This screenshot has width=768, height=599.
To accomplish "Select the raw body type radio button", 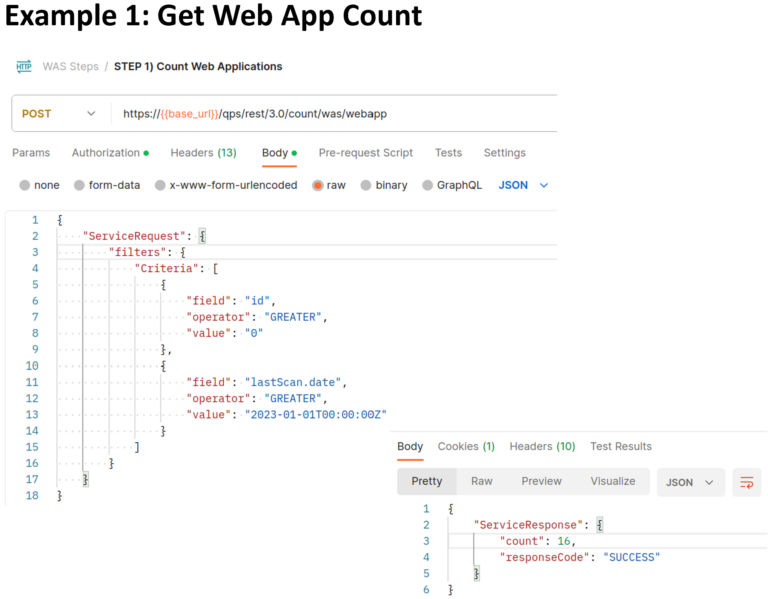I will point(319,185).
